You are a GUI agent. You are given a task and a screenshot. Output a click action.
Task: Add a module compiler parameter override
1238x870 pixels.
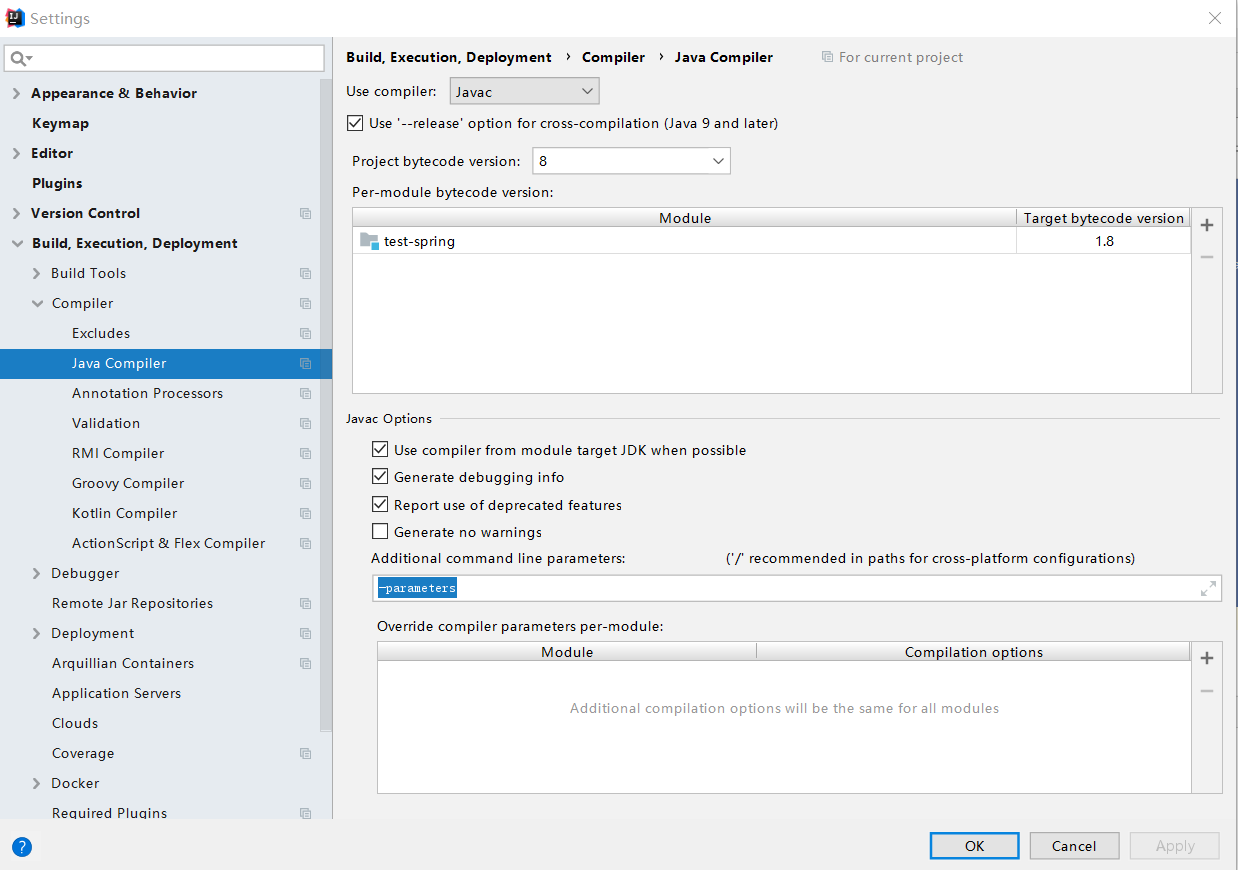coord(1207,658)
